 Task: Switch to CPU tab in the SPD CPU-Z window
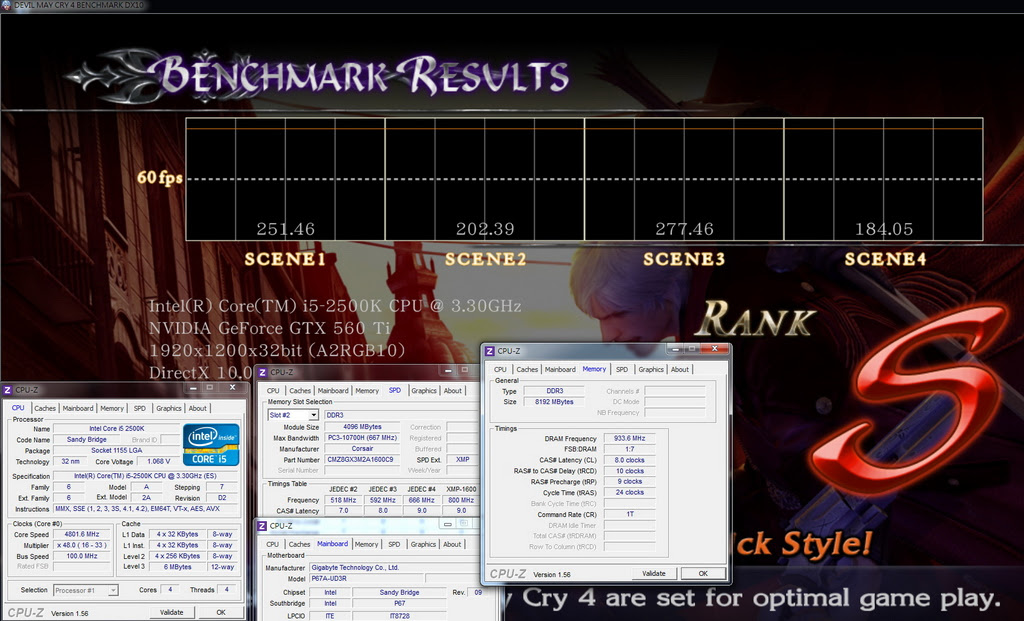[273, 390]
